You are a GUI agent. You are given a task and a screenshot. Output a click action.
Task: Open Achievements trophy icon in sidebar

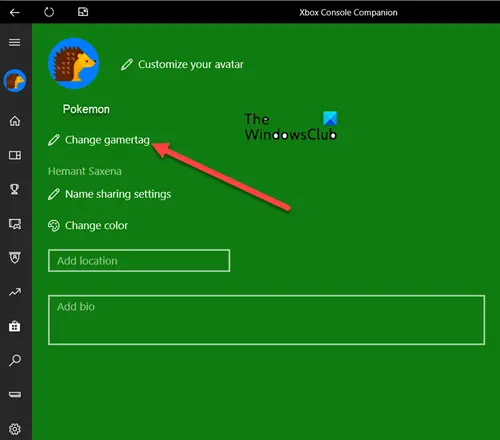pyautogui.click(x=15, y=189)
